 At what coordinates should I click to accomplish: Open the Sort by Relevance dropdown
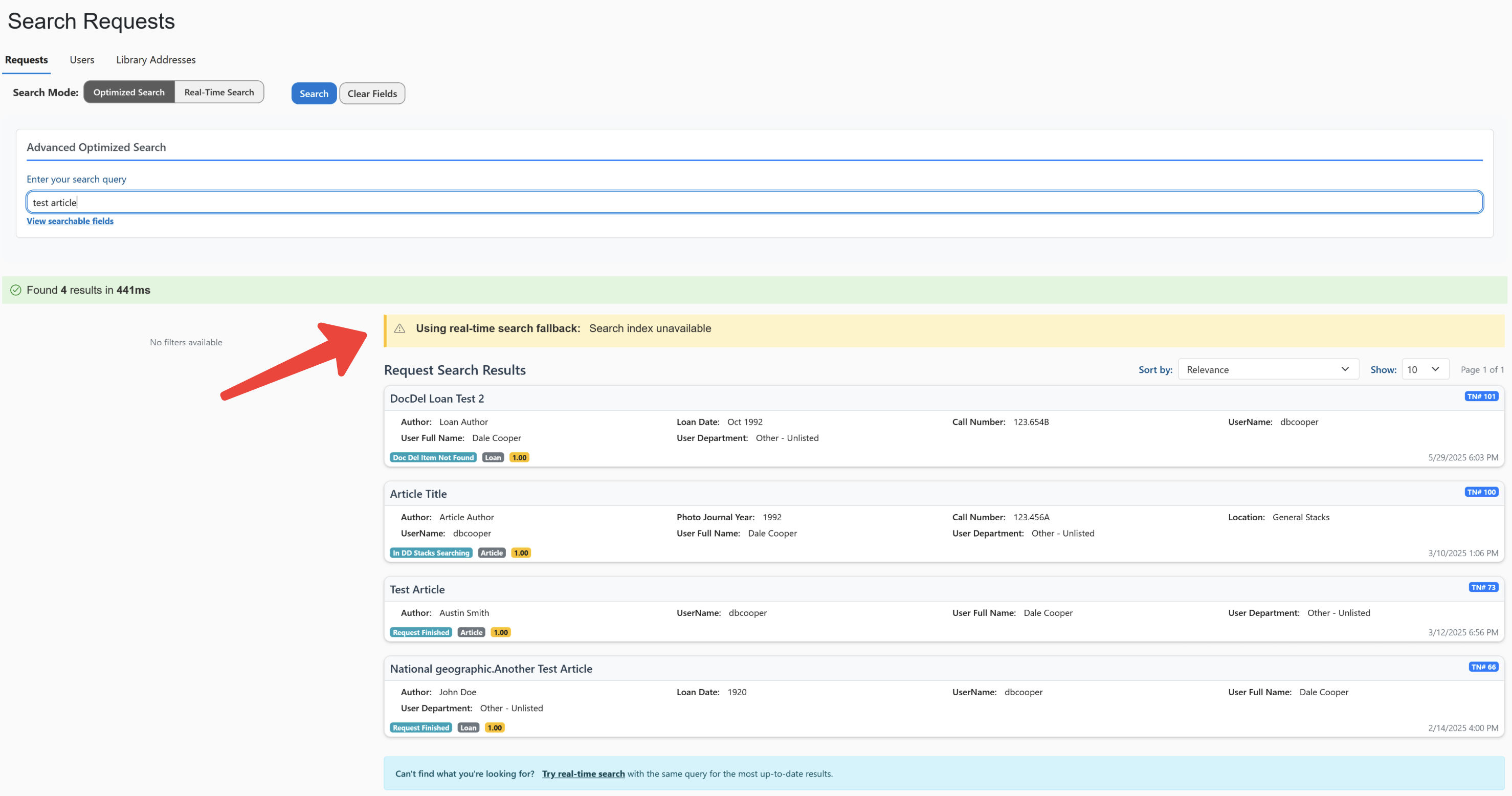click(x=1268, y=369)
